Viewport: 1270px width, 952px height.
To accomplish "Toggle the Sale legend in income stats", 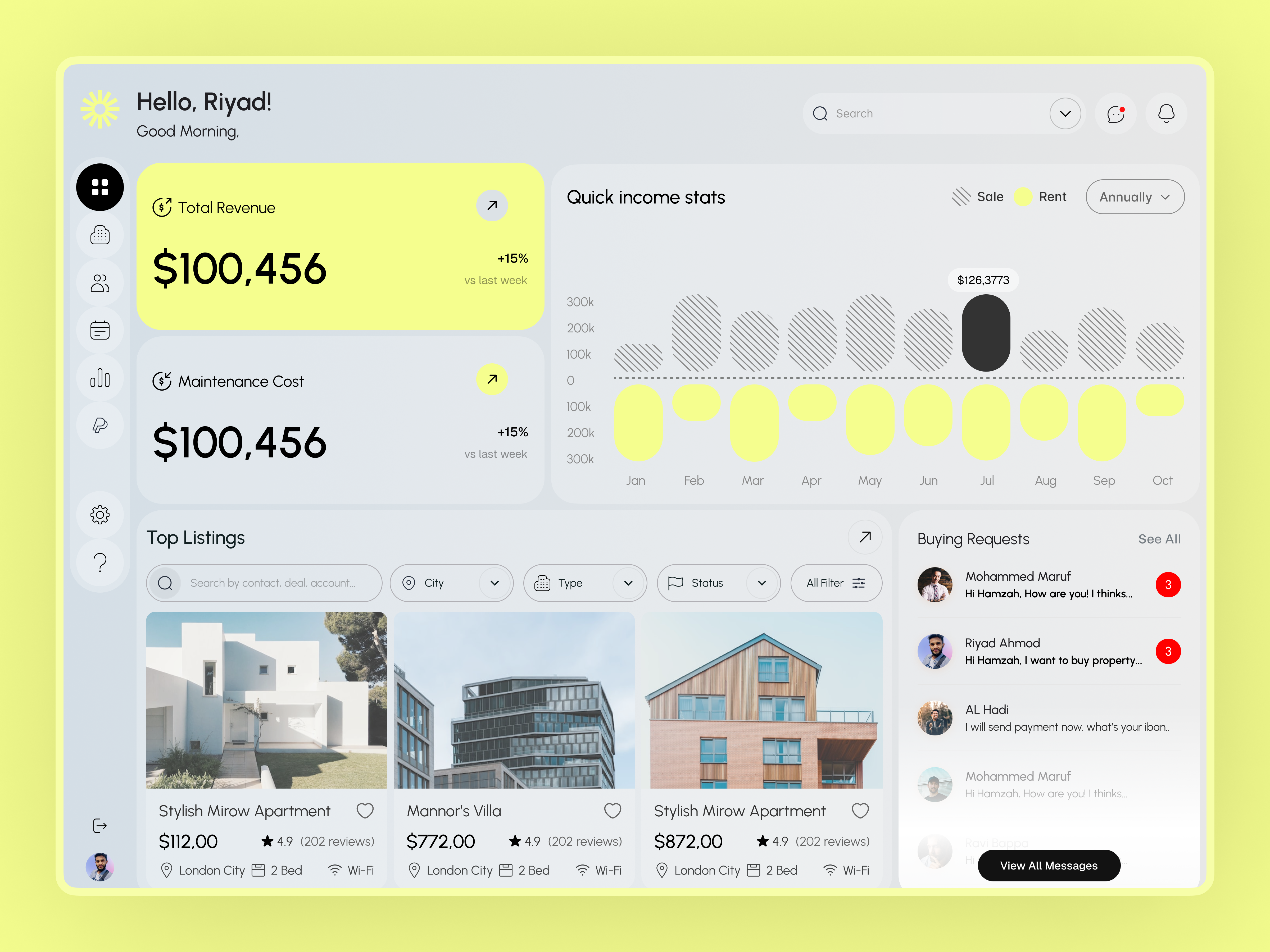I will [x=978, y=196].
